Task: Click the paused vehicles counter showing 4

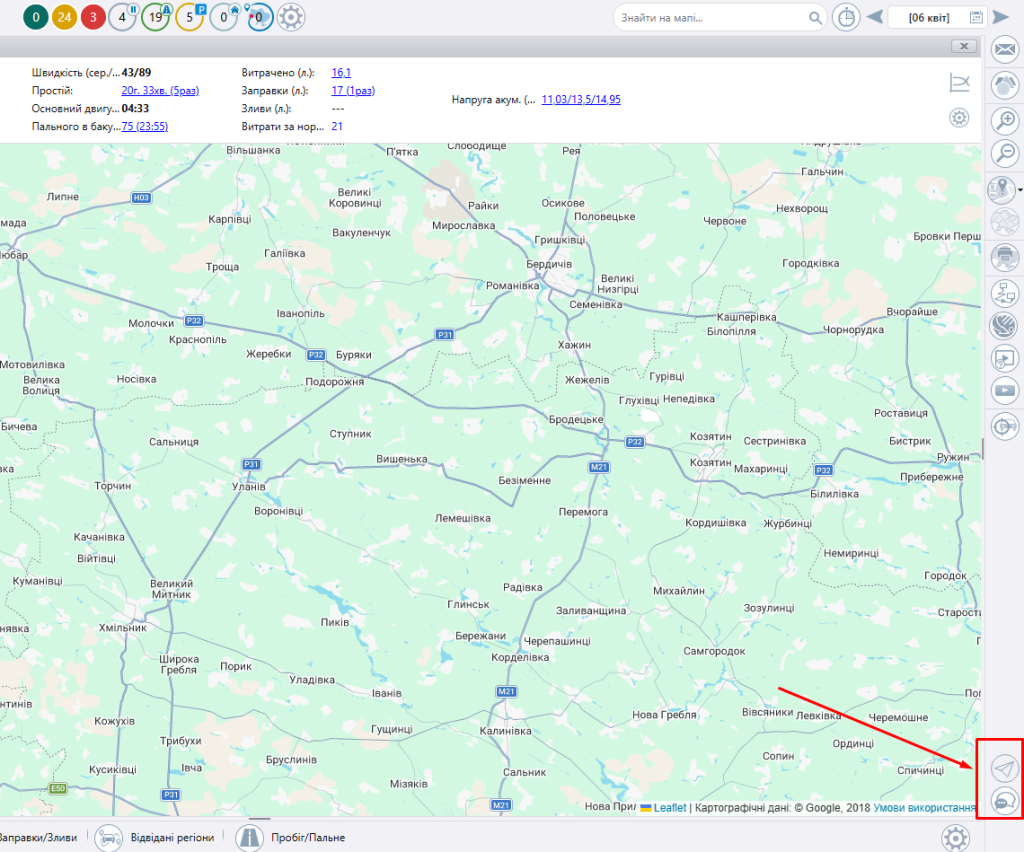Action: click(x=123, y=17)
